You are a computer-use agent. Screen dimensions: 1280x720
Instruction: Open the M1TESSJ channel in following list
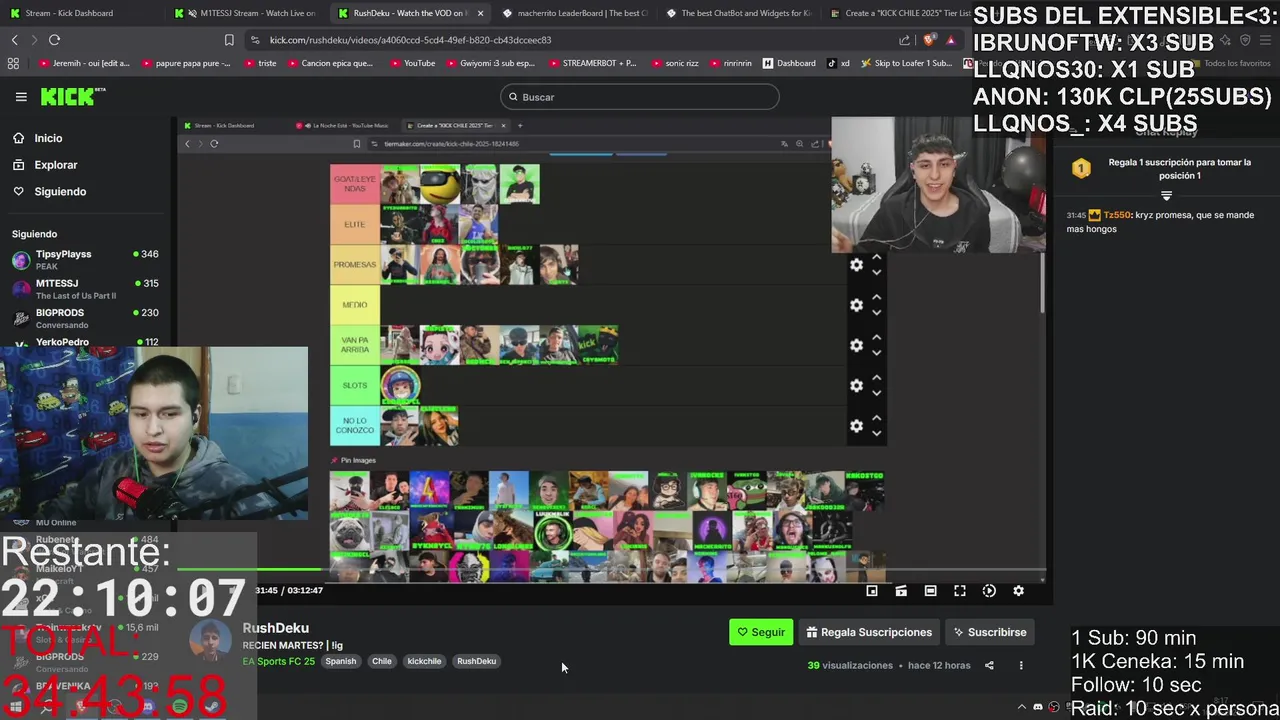85,289
